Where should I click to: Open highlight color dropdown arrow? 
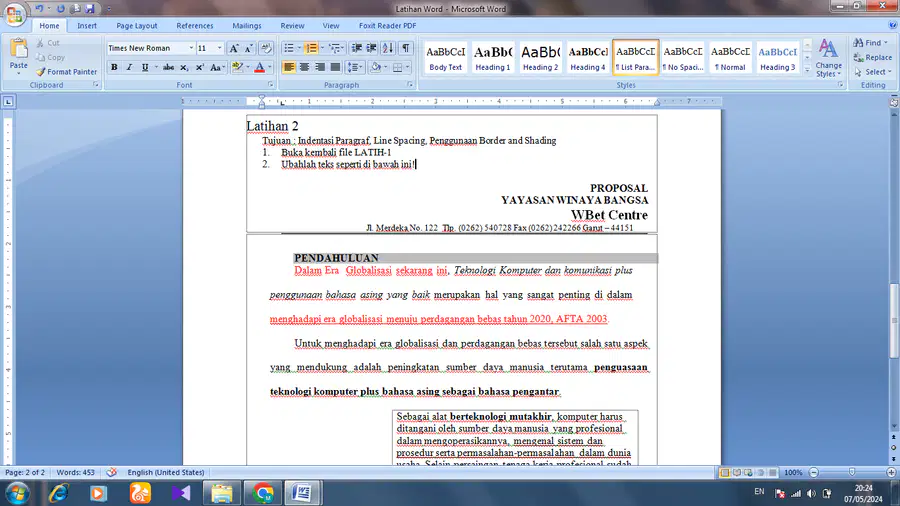[x=248, y=68]
